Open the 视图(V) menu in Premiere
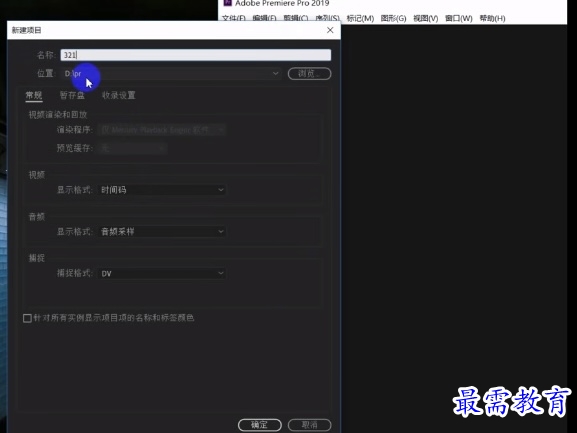Image resolution: width=577 pixels, height=433 pixels. point(425,18)
